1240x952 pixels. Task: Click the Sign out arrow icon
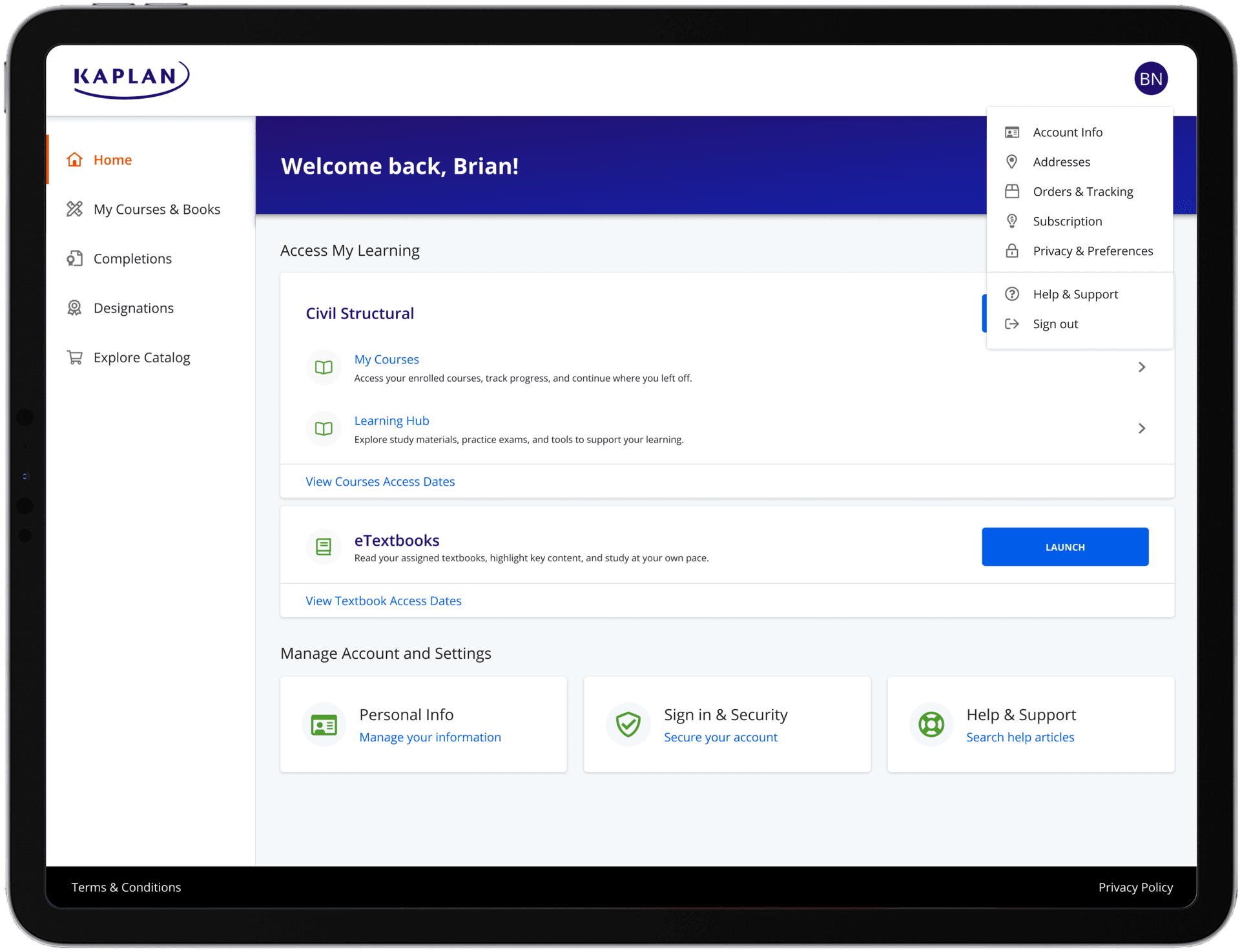click(x=1012, y=324)
